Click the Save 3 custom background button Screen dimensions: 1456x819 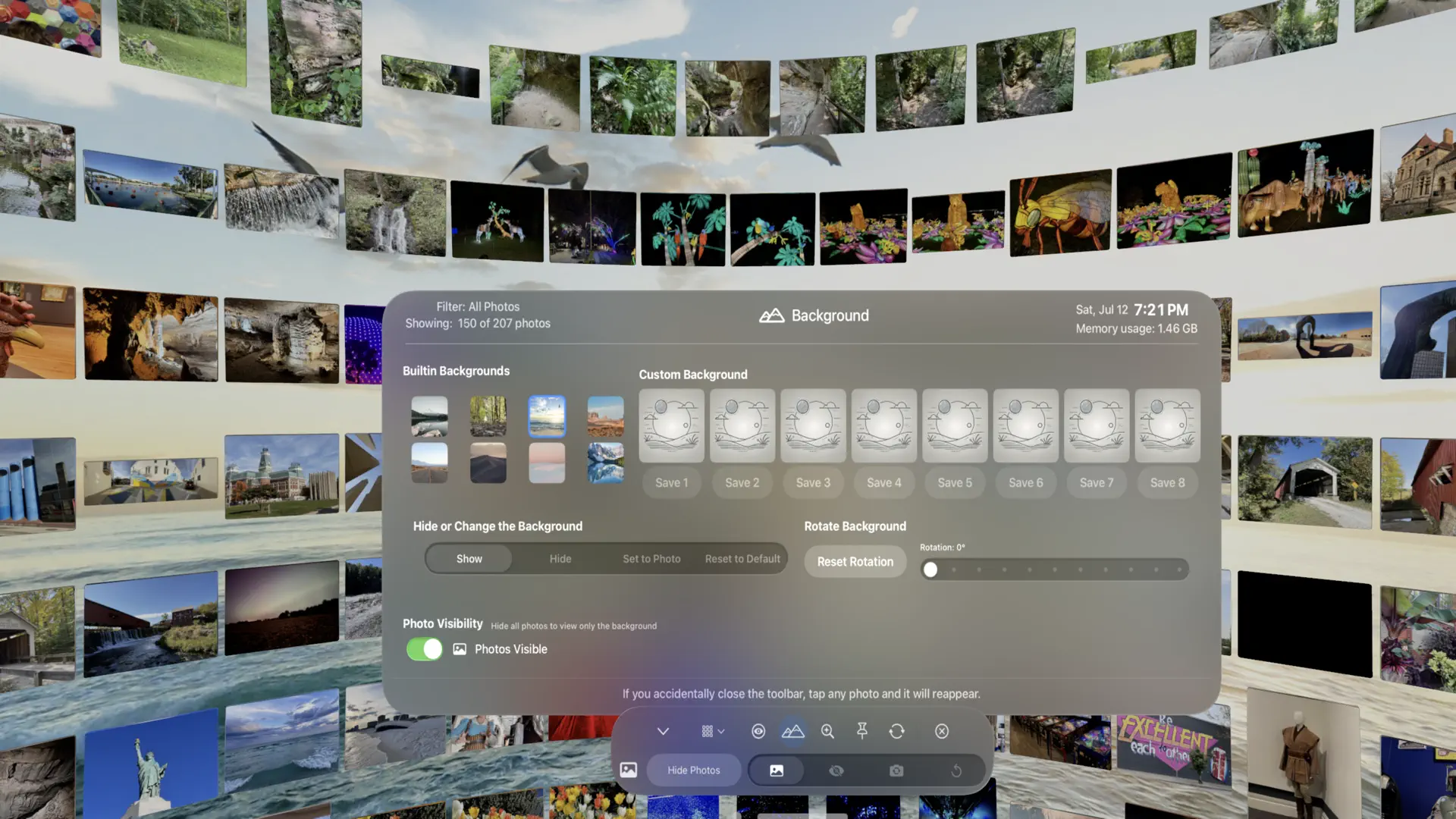click(x=812, y=482)
